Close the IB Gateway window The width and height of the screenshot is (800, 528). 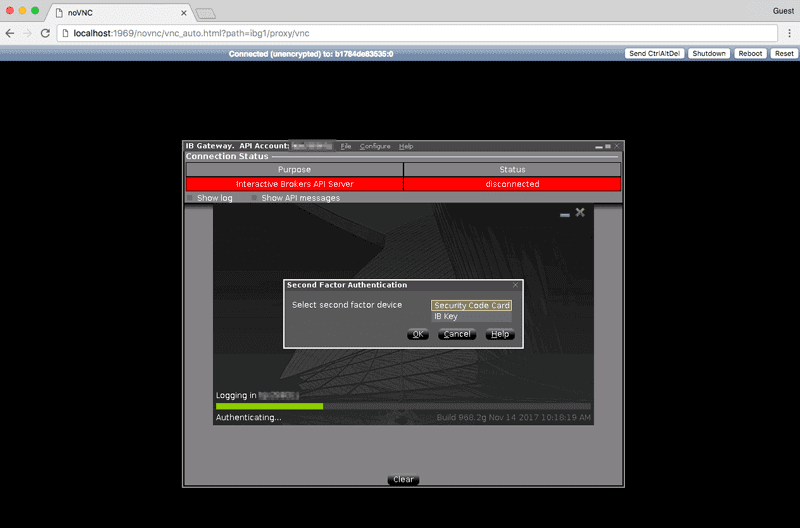[617, 146]
